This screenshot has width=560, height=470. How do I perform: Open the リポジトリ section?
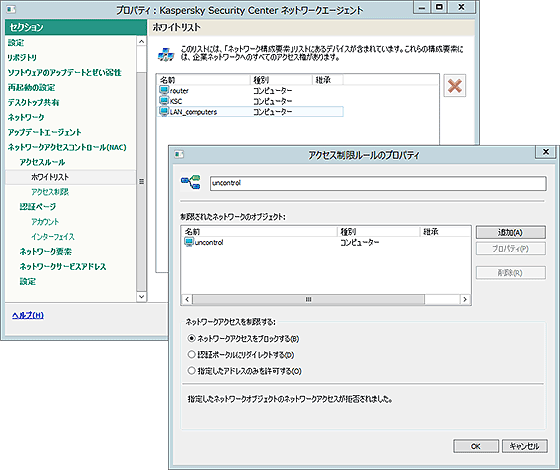pyautogui.click(x=22, y=58)
